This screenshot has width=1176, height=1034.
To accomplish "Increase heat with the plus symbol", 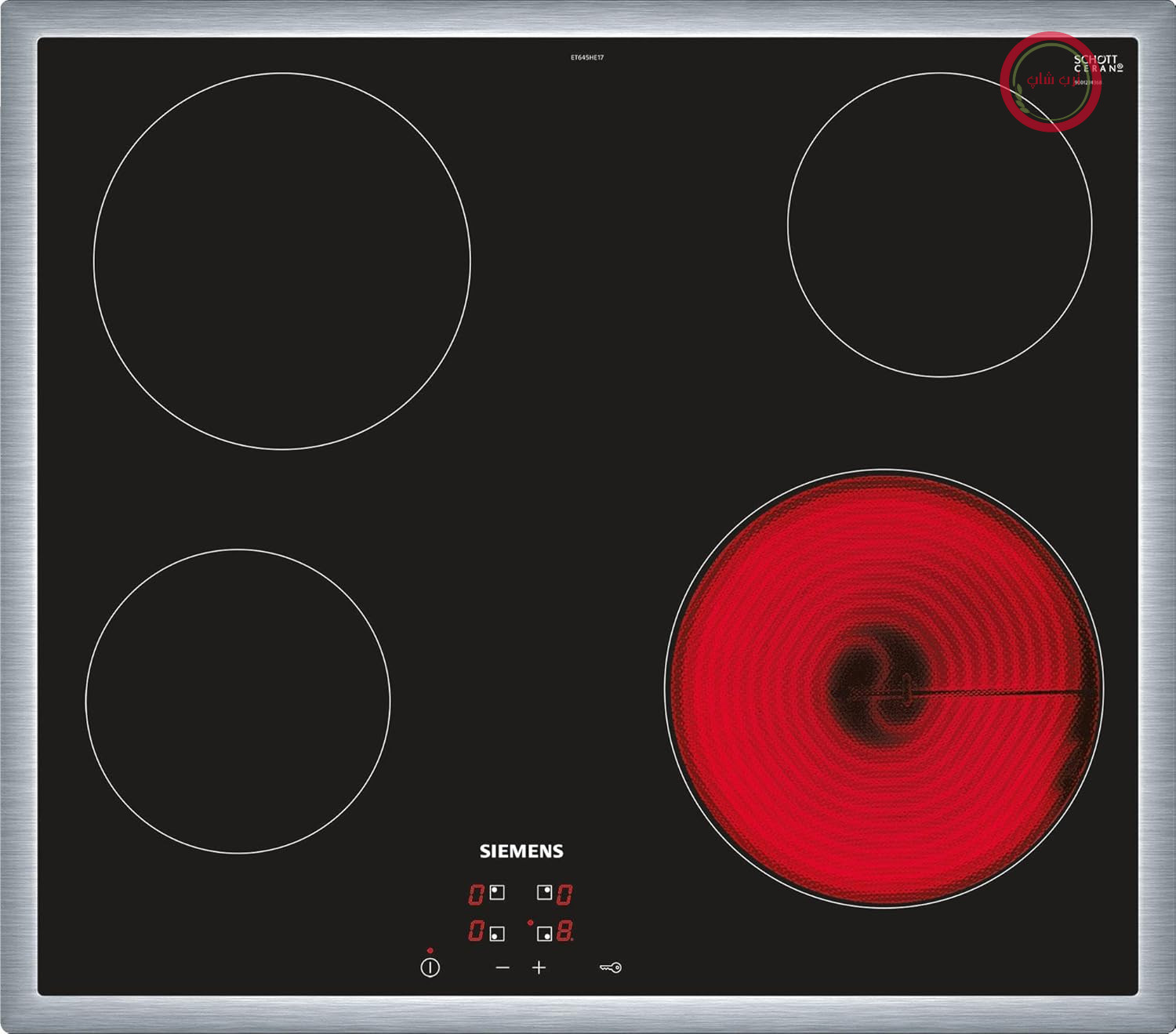I will pyautogui.click(x=539, y=968).
